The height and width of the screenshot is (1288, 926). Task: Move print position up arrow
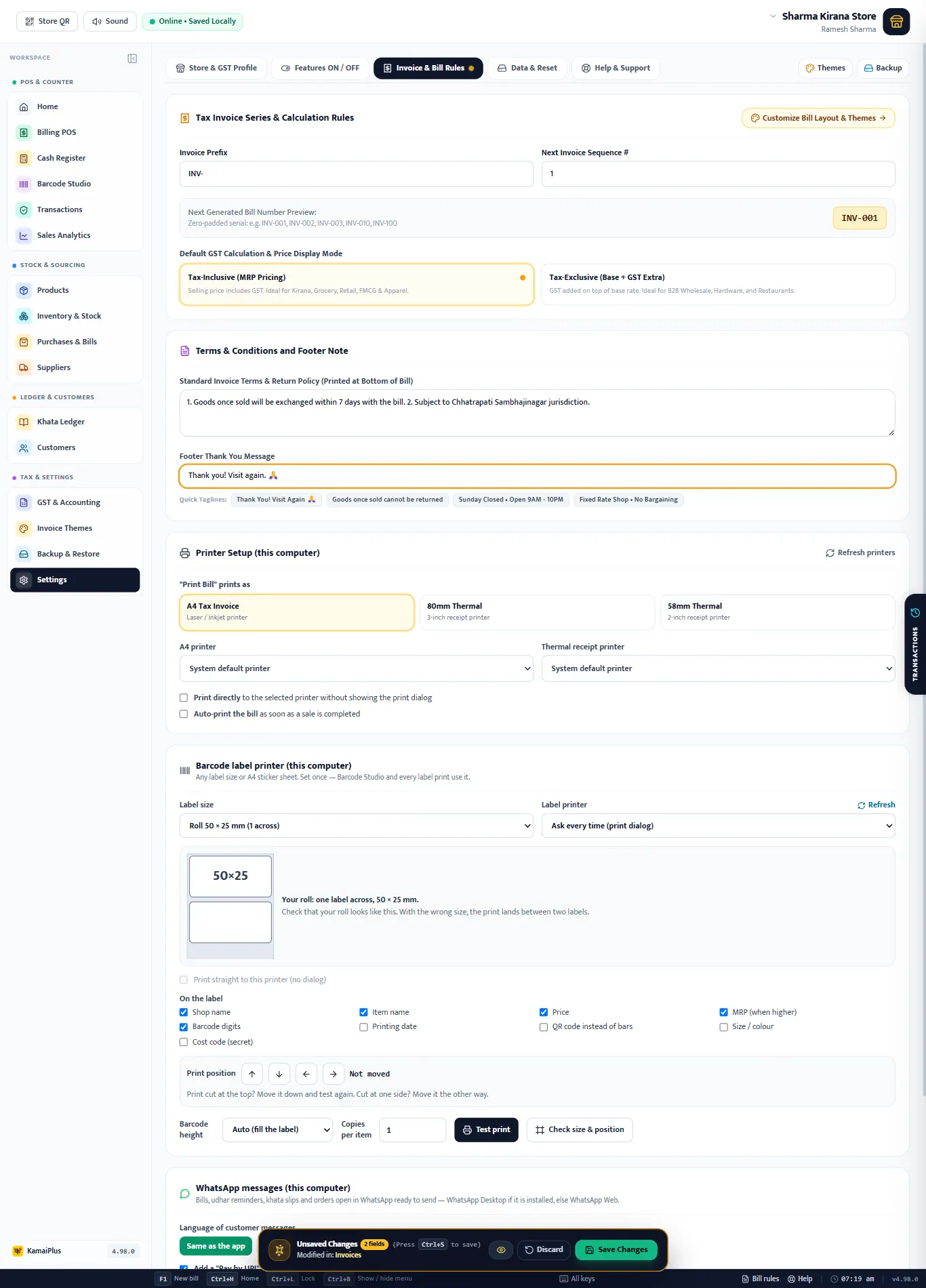pyautogui.click(x=252, y=1074)
